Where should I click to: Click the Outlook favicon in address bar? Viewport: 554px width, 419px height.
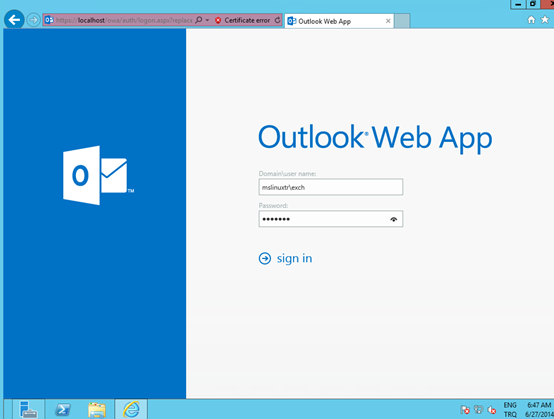coord(49,20)
